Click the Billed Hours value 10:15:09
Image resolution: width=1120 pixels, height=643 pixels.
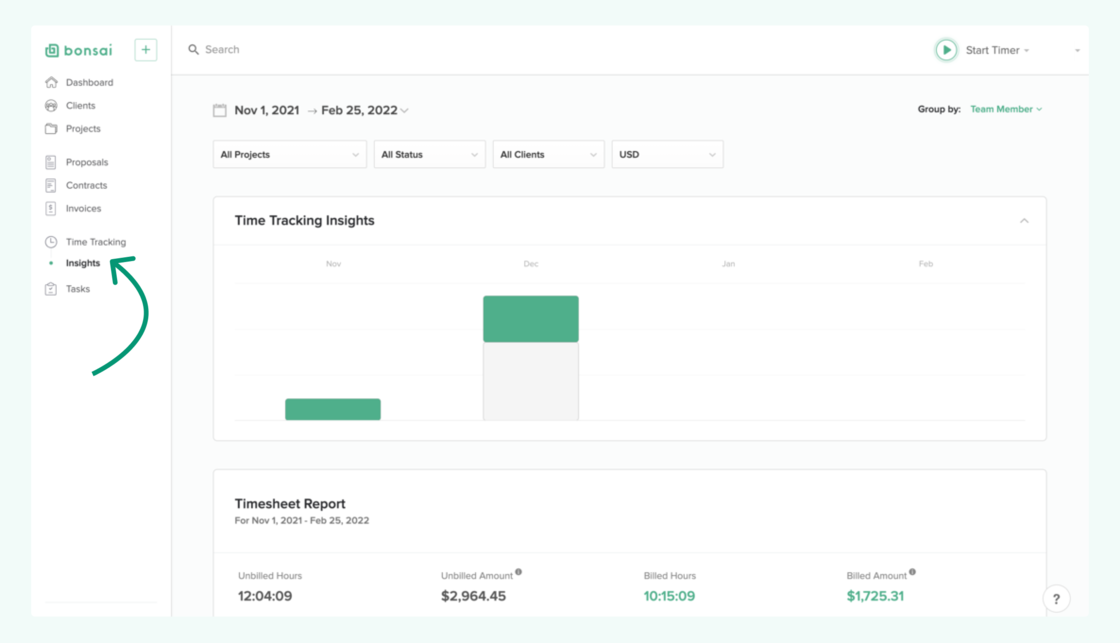(x=669, y=596)
